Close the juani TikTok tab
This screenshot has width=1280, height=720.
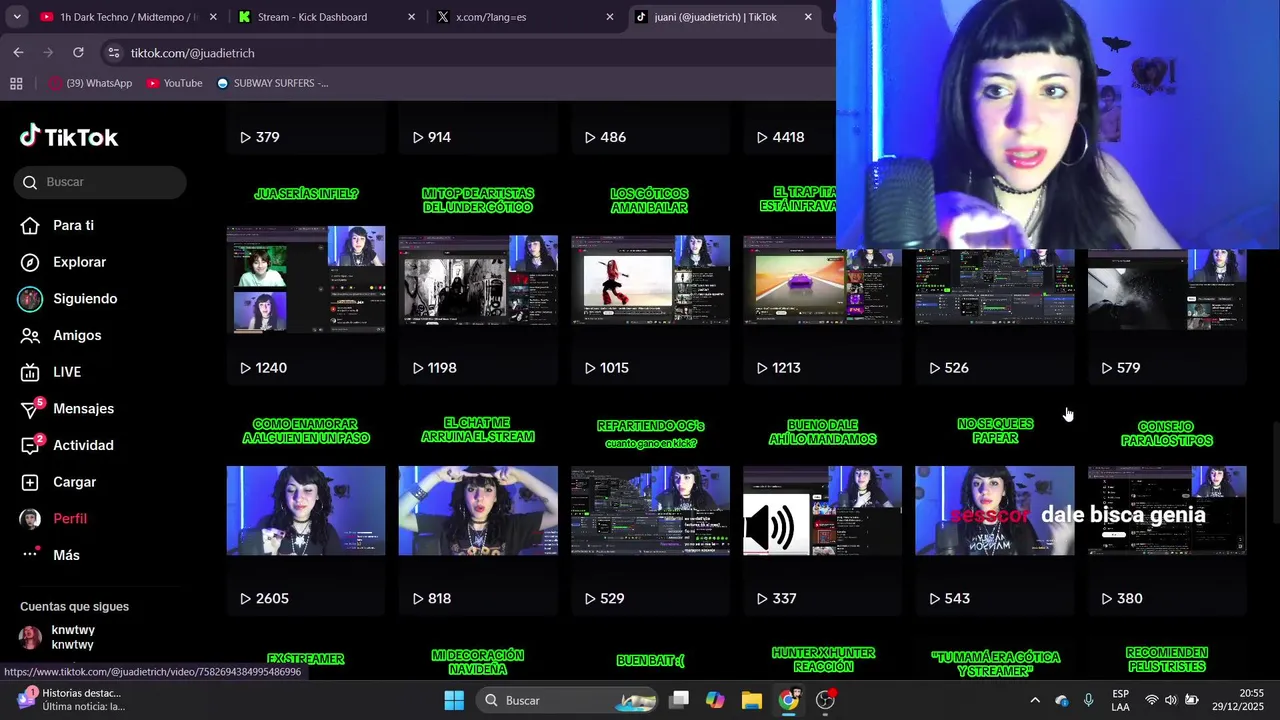click(x=808, y=17)
